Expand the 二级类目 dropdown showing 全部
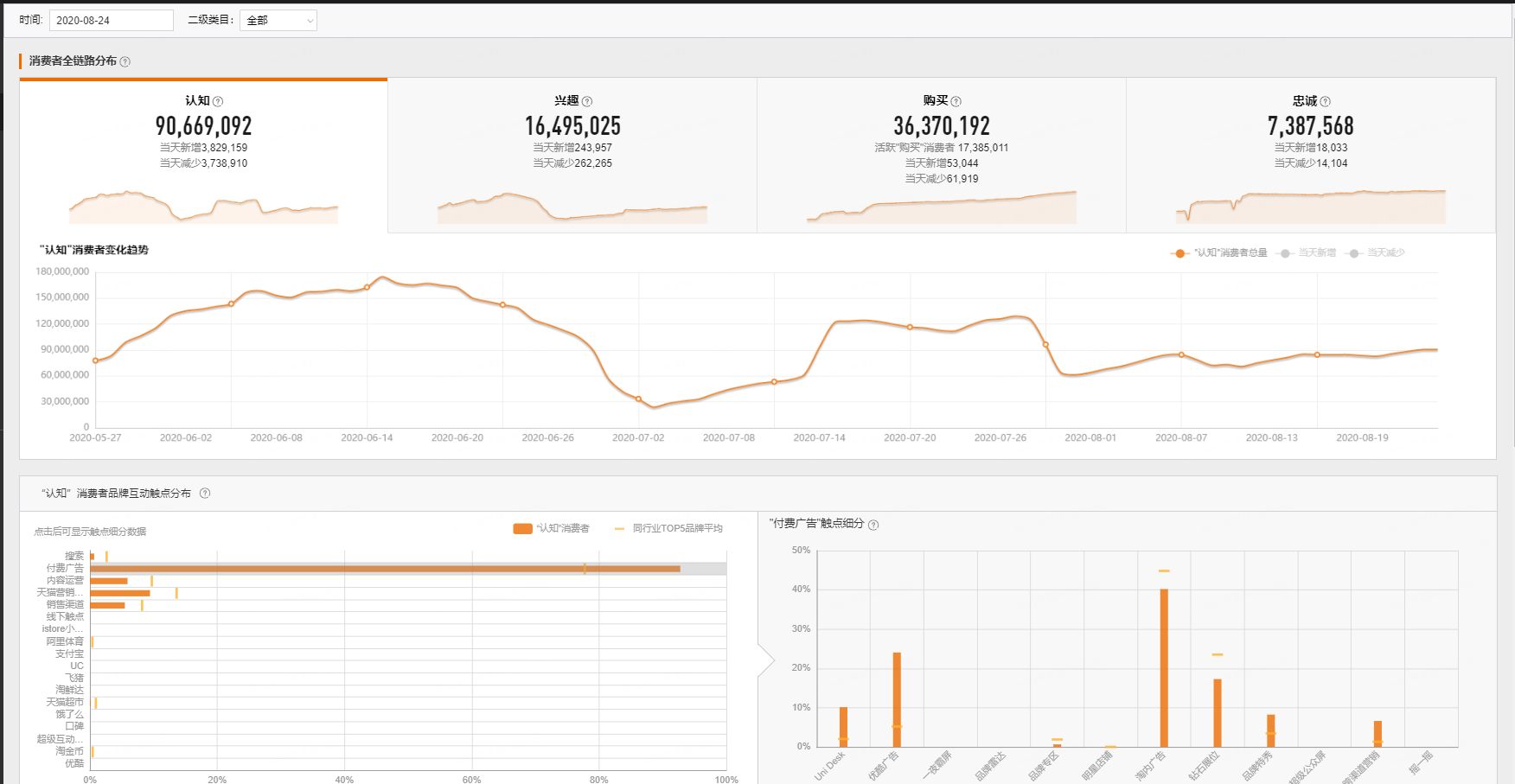The width and height of the screenshot is (1515, 784). pos(278,21)
